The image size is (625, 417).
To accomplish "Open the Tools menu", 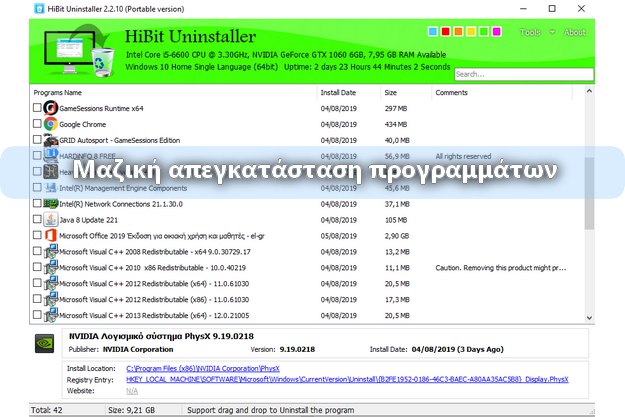I will pos(530,32).
